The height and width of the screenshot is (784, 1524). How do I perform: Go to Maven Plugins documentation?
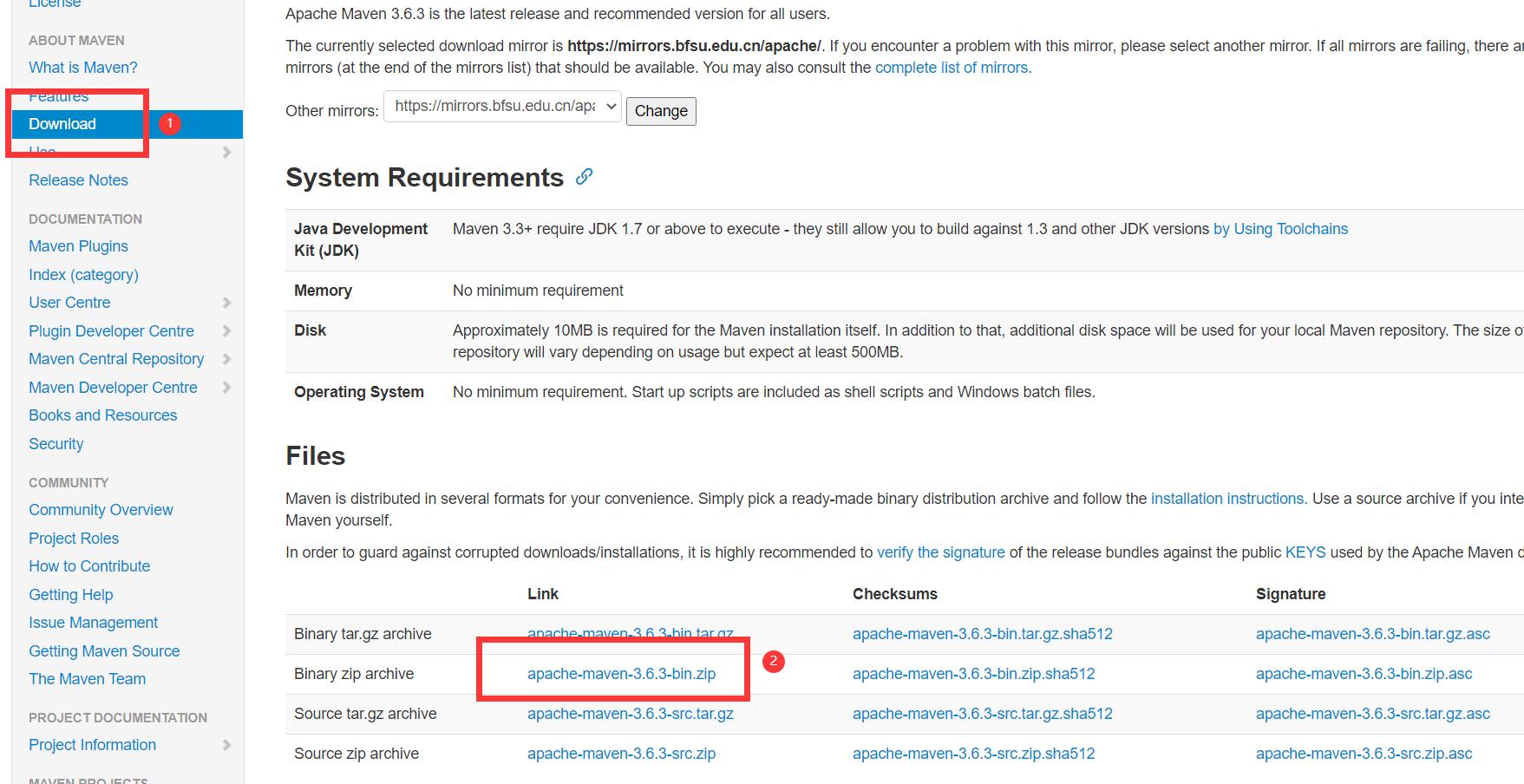(78, 246)
